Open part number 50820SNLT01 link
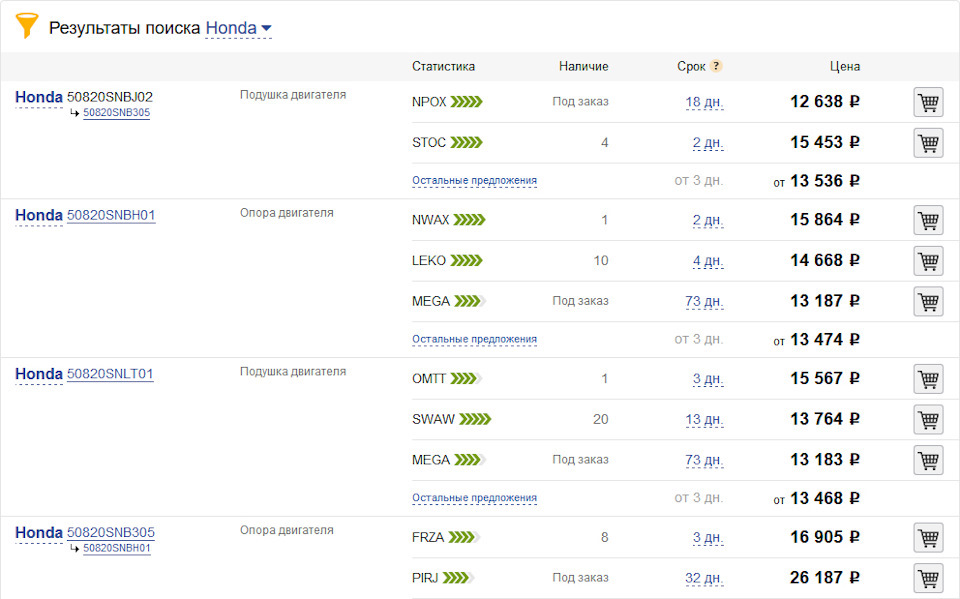Screen dimensions: 960x599 [110, 374]
